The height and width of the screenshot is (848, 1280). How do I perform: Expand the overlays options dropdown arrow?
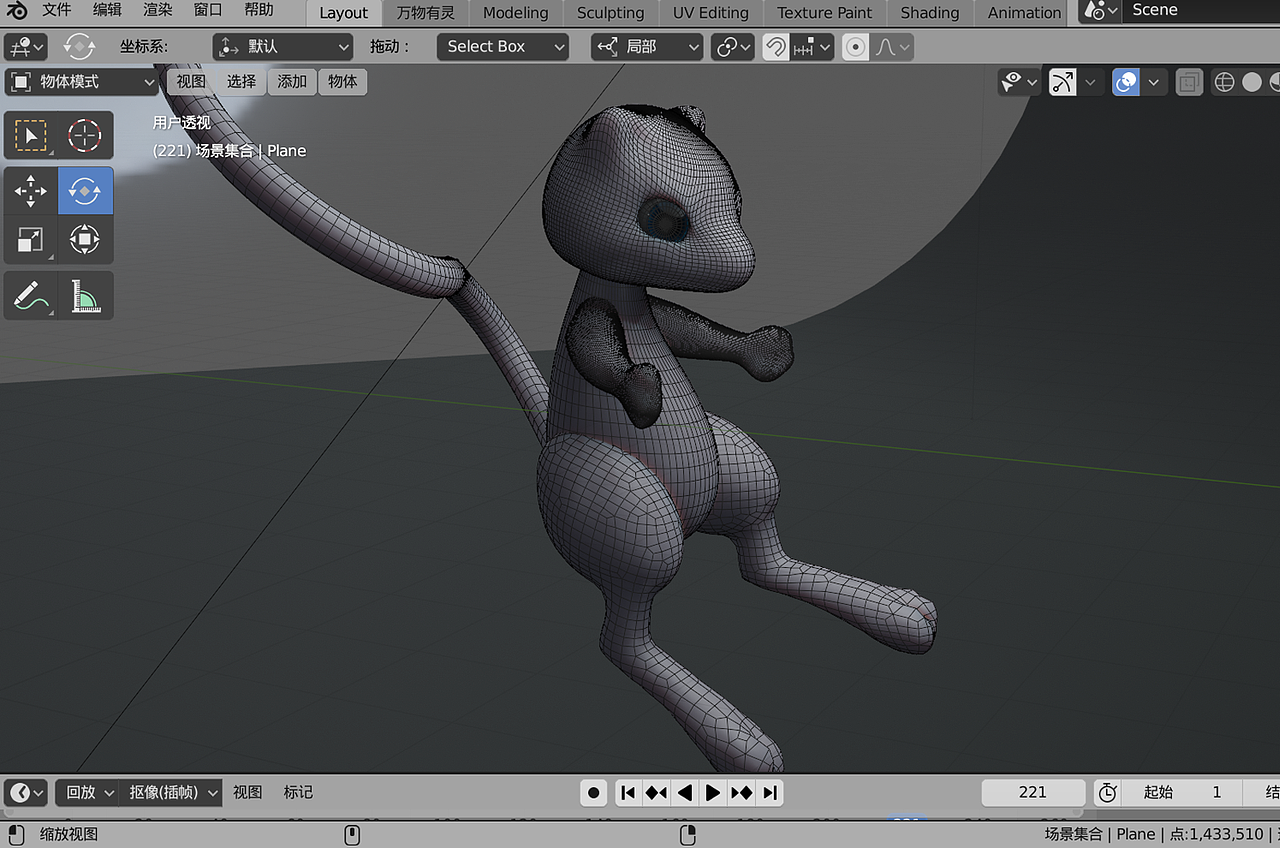[1153, 82]
